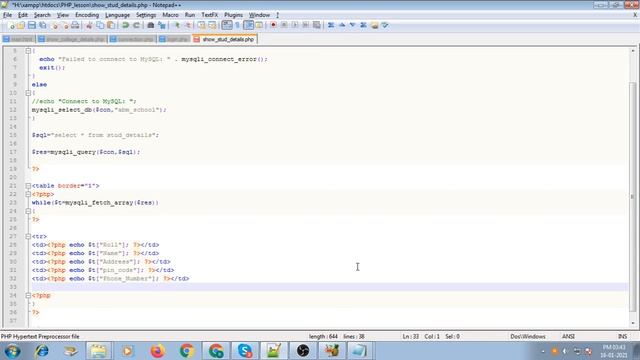This screenshot has width=640, height=360.
Task: Click the vertical scrollbar down arrow
Action: [x=633, y=323]
